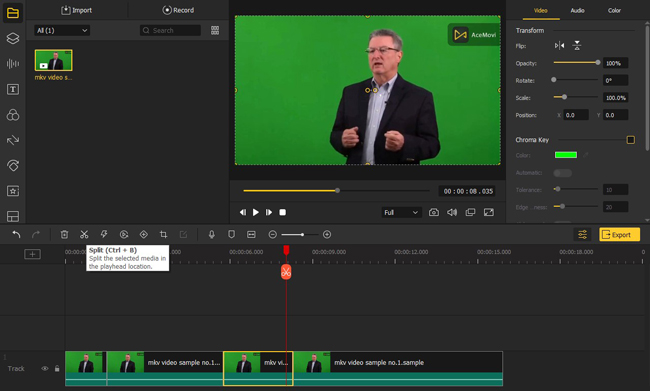650x391 pixels.
Task: Stop the preview playback
Action: [282, 212]
